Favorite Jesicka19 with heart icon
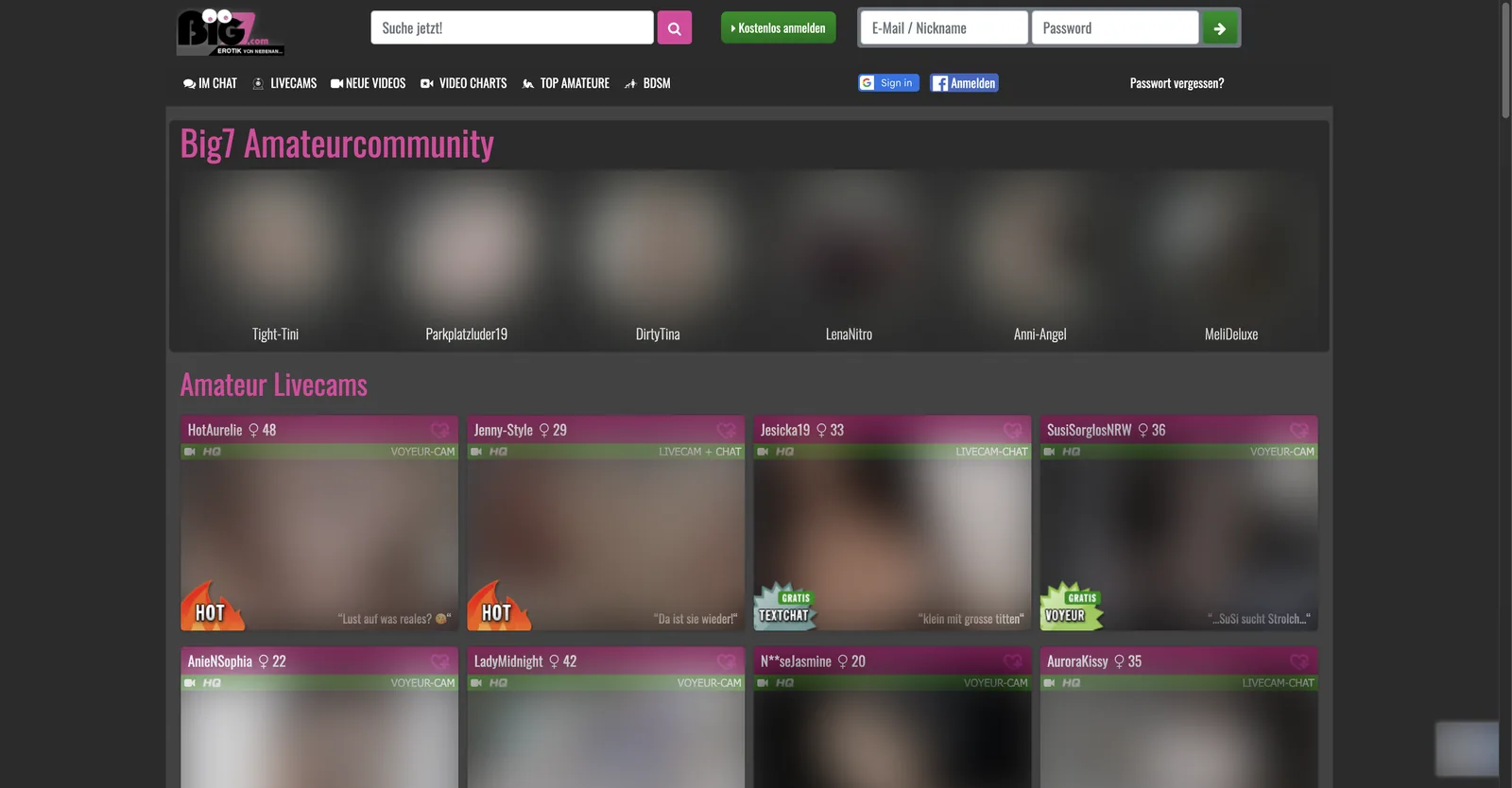Viewport: 1512px width, 788px height. point(1013,430)
